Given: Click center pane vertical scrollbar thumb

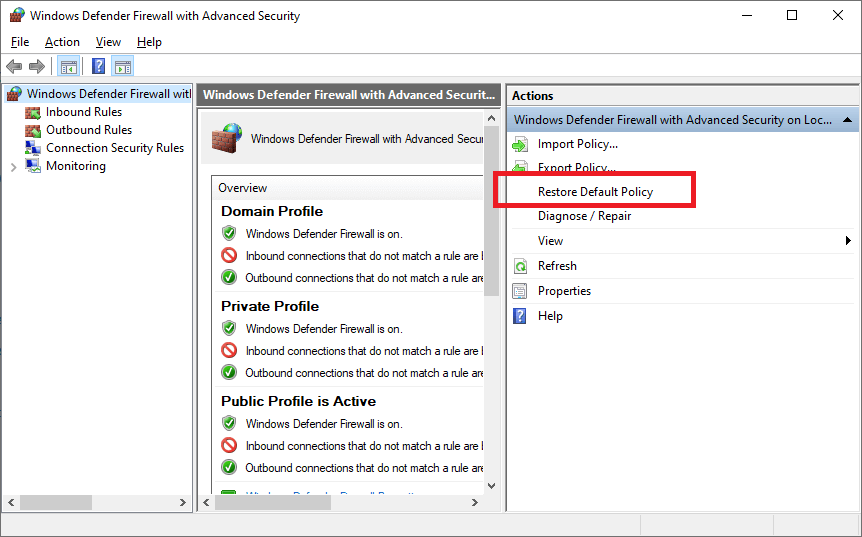Looking at the screenshot, I should [491, 211].
